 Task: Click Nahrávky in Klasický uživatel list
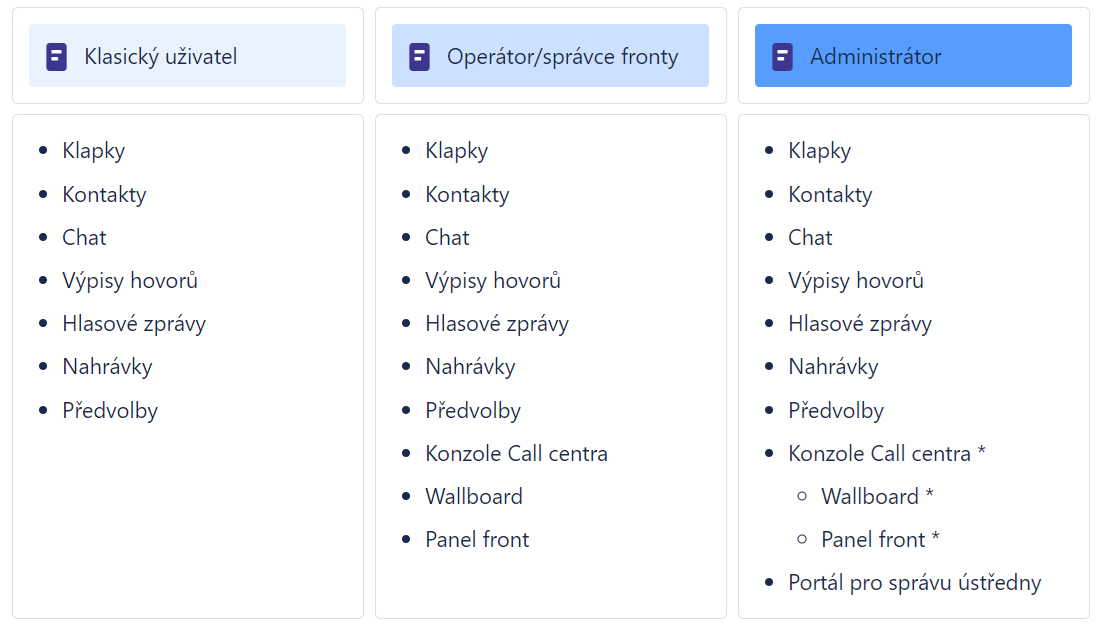pyautogui.click(x=107, y=367)
